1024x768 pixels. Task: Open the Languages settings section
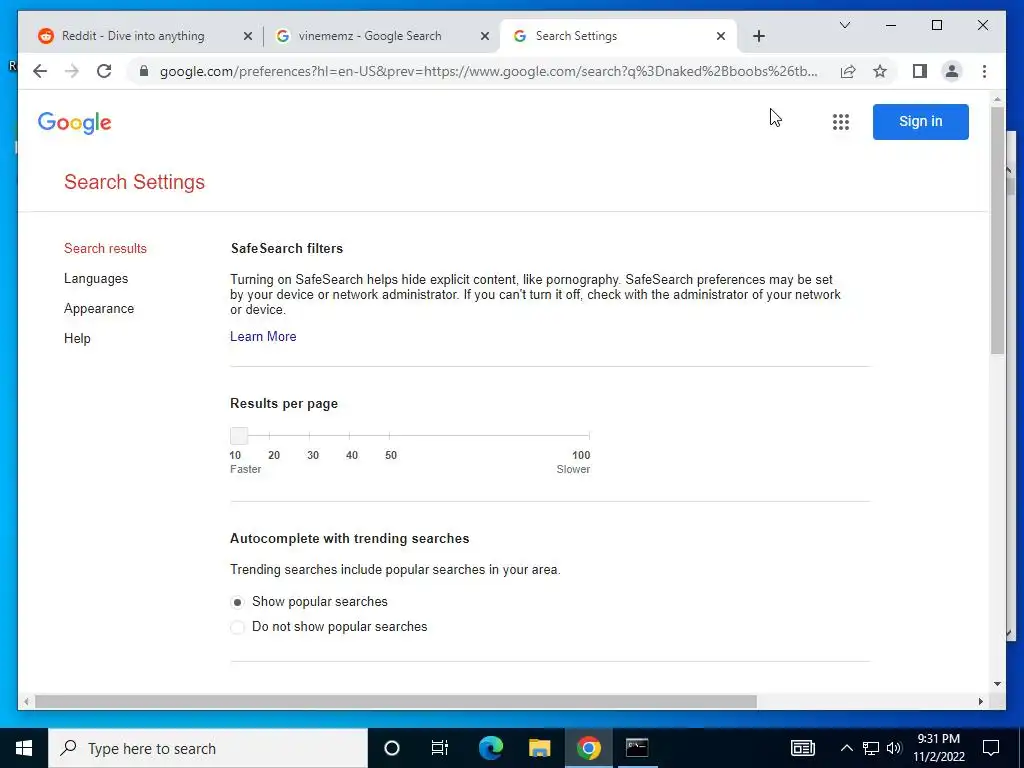(96, 278)
